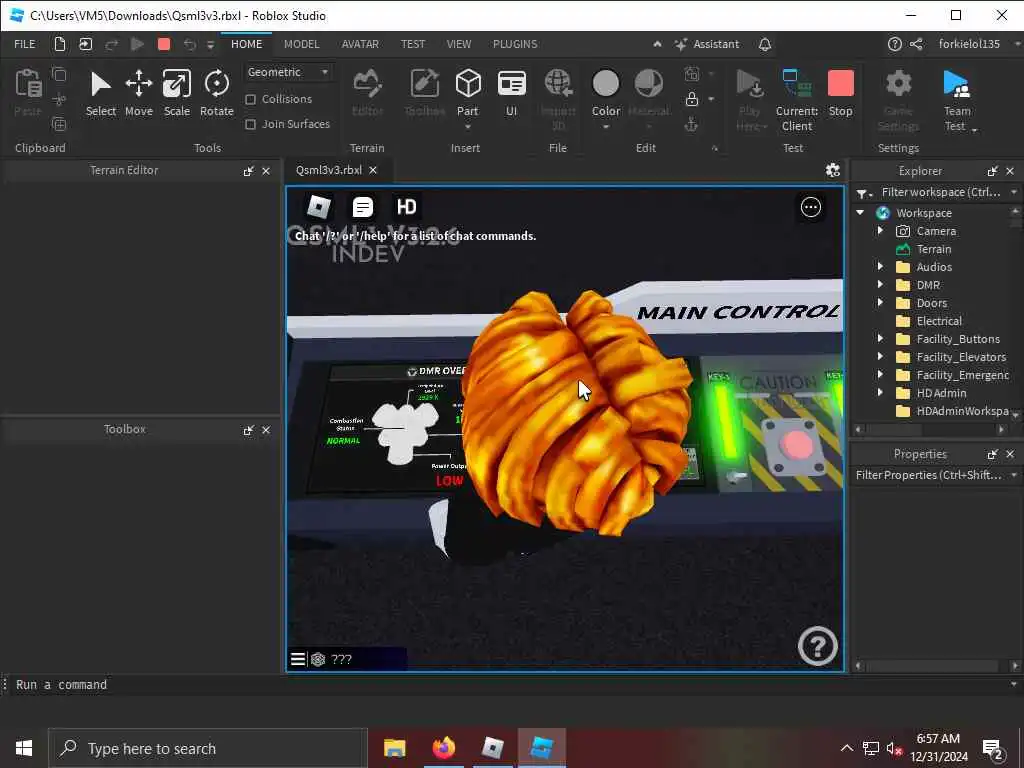Undock the Toolbox panel
Viewport: 1024px width, 768px height.
point(248,430)
